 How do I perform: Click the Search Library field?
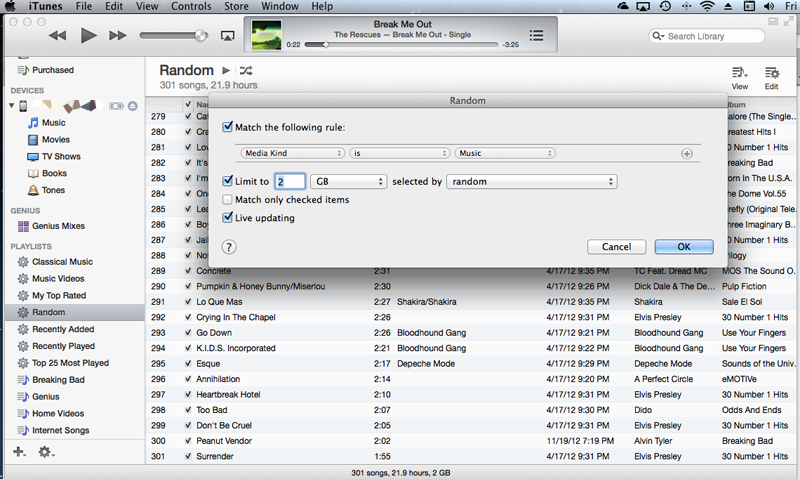click(706, 36)
